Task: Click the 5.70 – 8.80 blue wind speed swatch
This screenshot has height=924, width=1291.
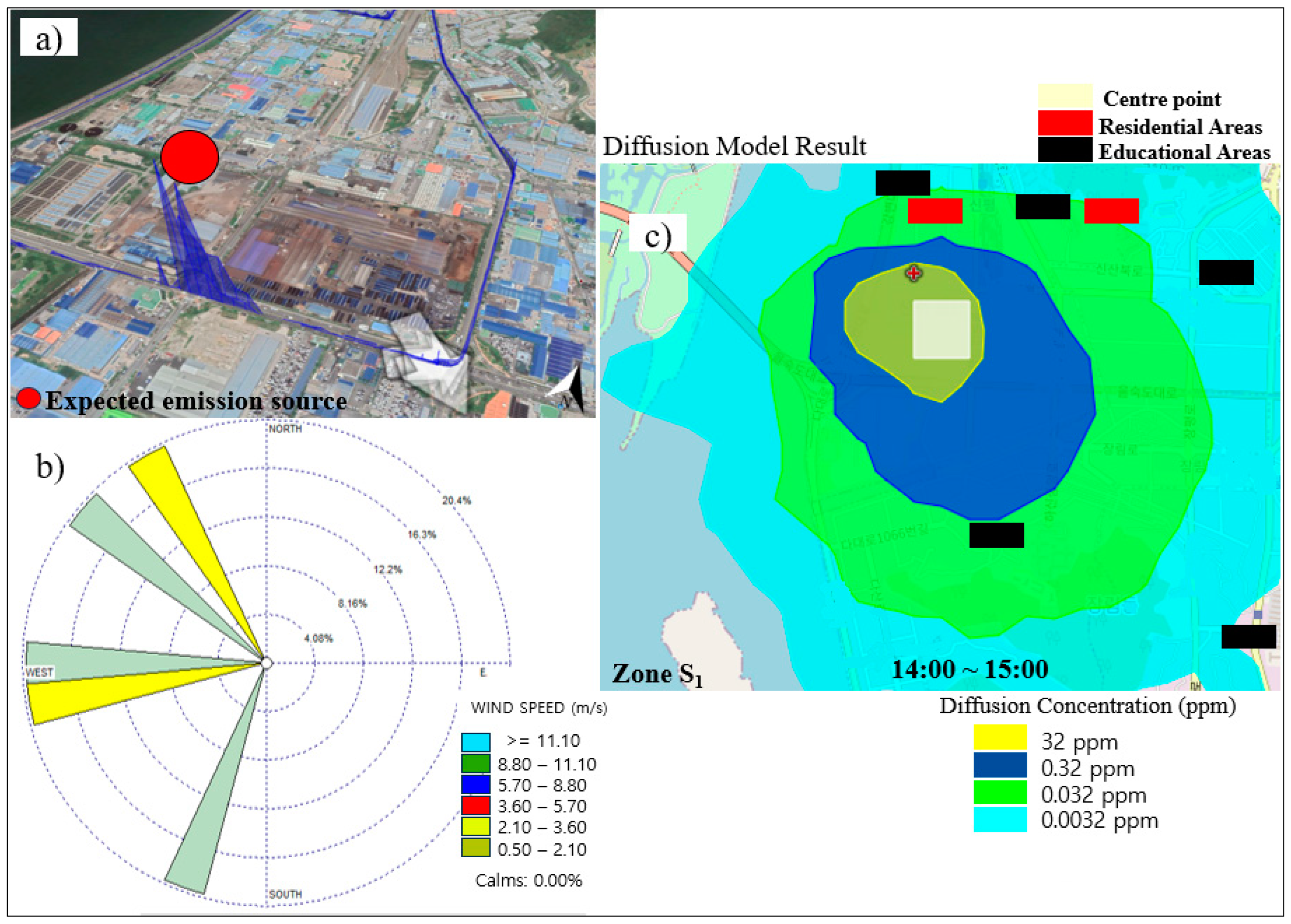Action: 475,784
